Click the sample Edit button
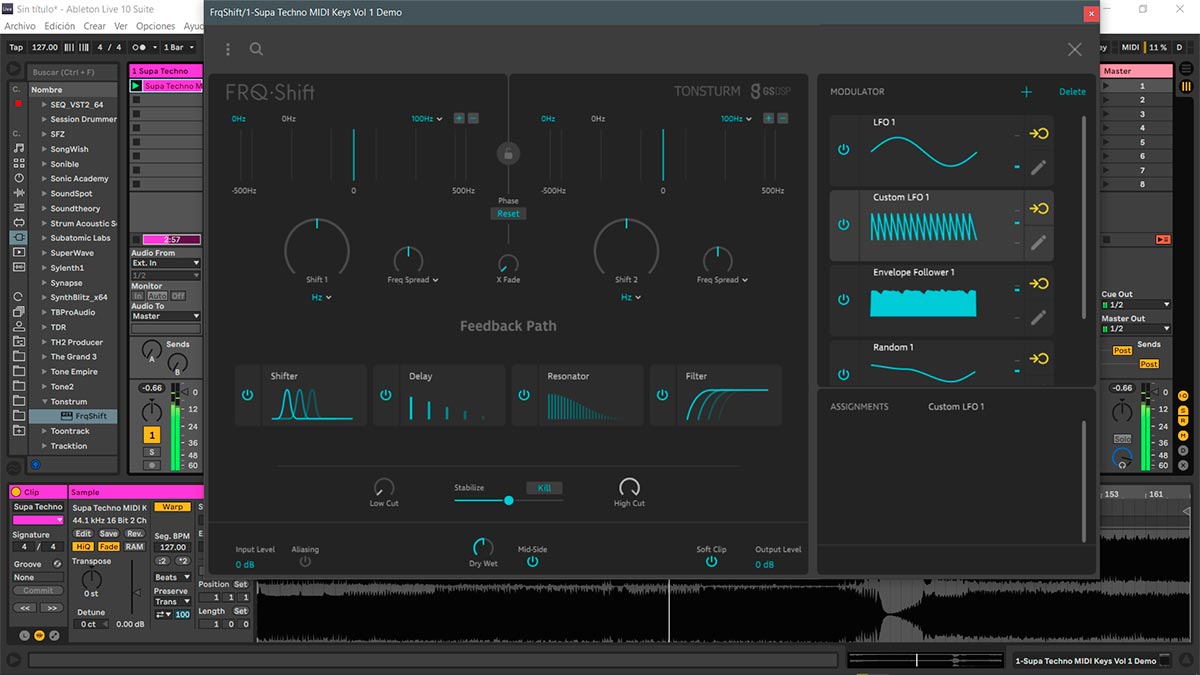The width and height of the screenshot is (1200, 675). (x=83, y=533)
